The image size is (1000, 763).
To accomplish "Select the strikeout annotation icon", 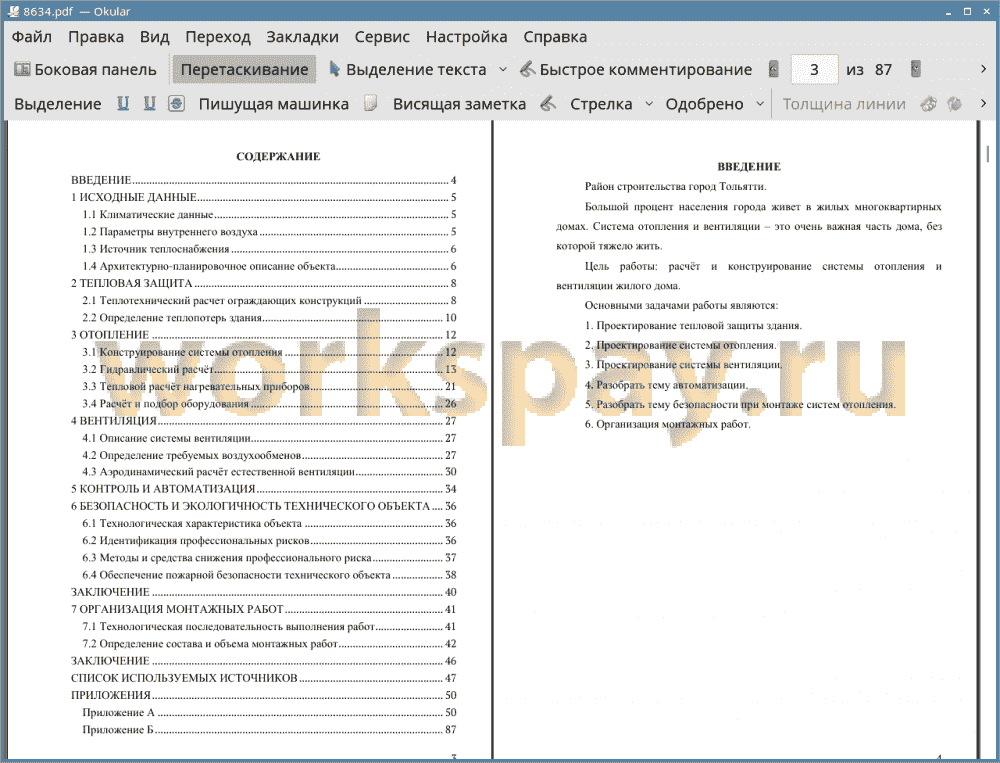I will (177, 104).
